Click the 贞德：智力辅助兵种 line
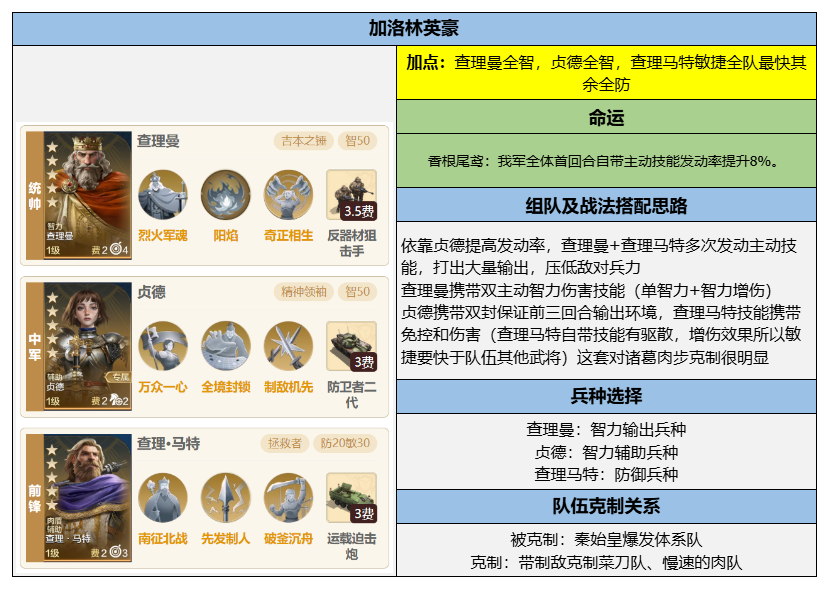The image size is (829, 589). pyautogui.click(x=606, y=452)
